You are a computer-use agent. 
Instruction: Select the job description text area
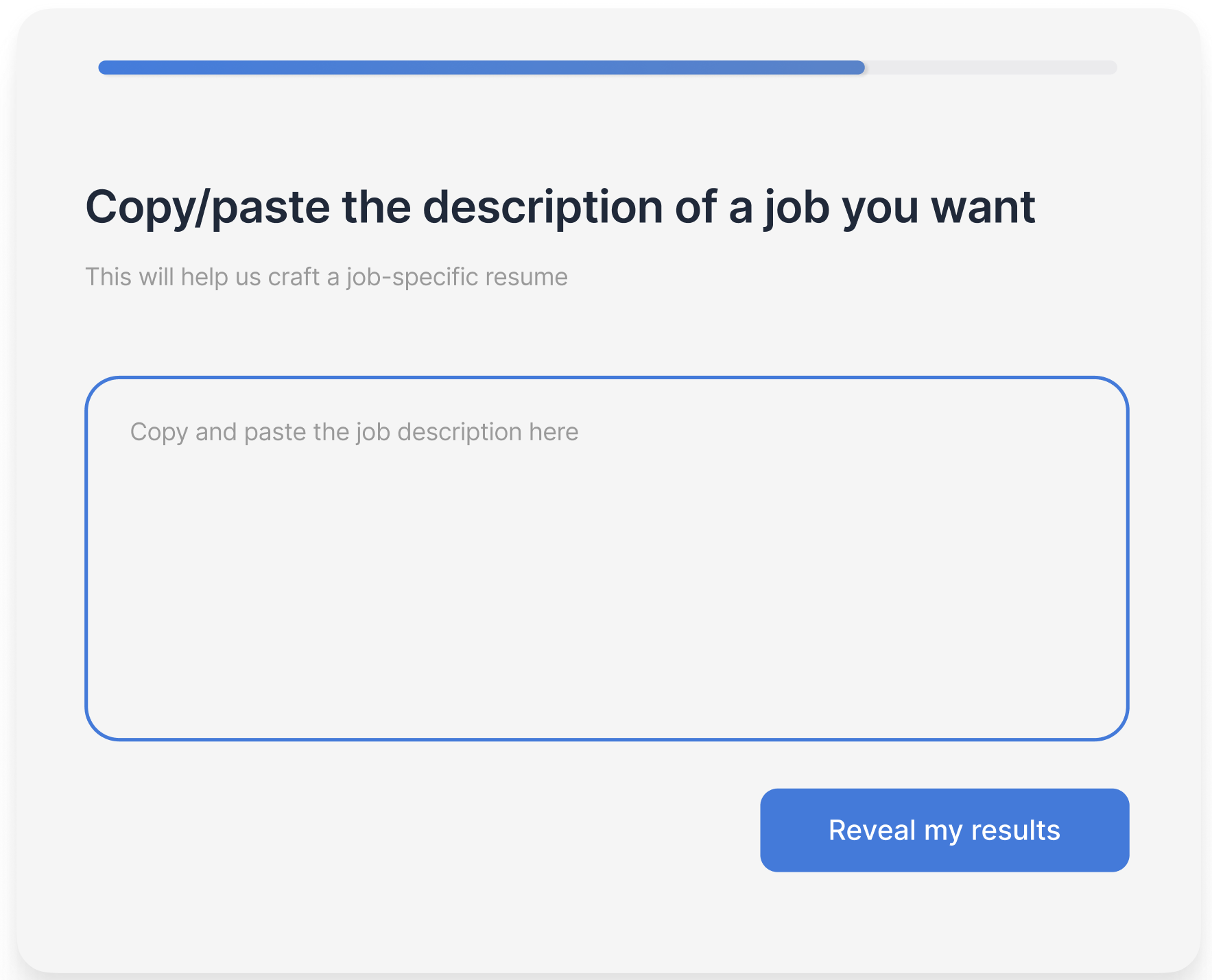(x=606, y=557)
